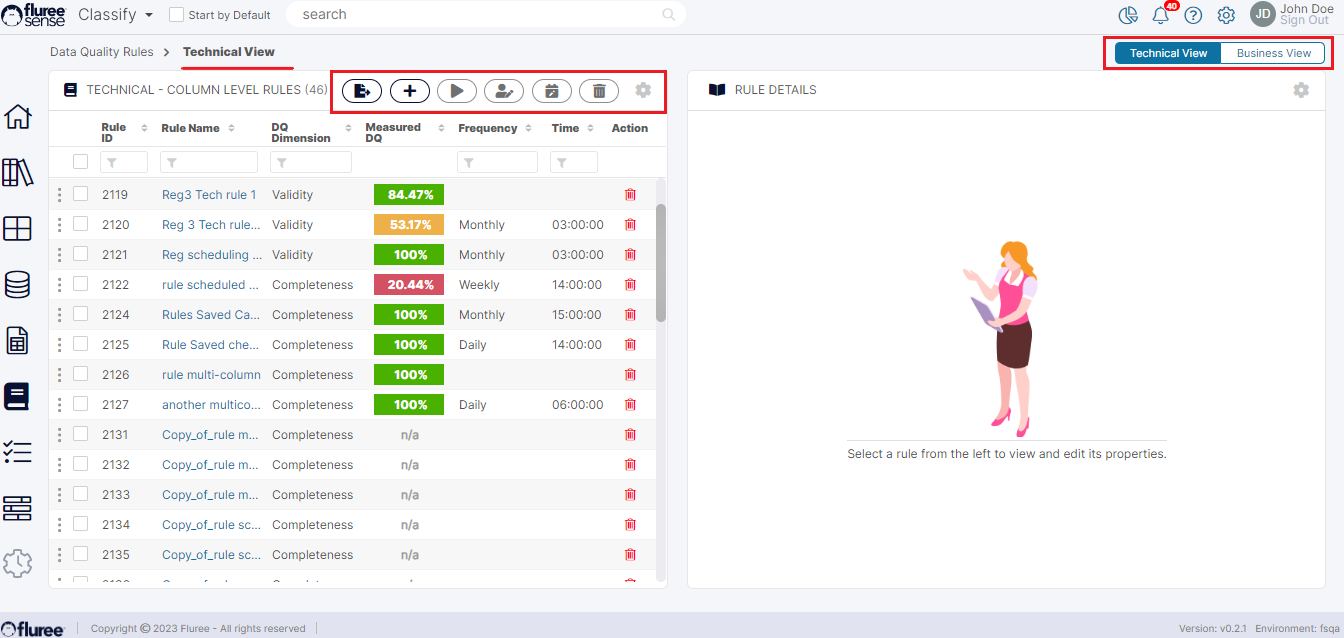Screen dimensions: 1344x638
Task: Open the notifications bell icon
Action: [1160, 15]
